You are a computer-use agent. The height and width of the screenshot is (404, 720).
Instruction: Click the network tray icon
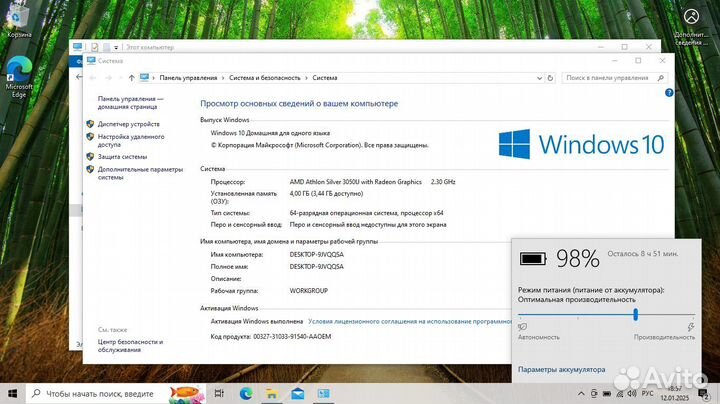[x=619, y=393]
